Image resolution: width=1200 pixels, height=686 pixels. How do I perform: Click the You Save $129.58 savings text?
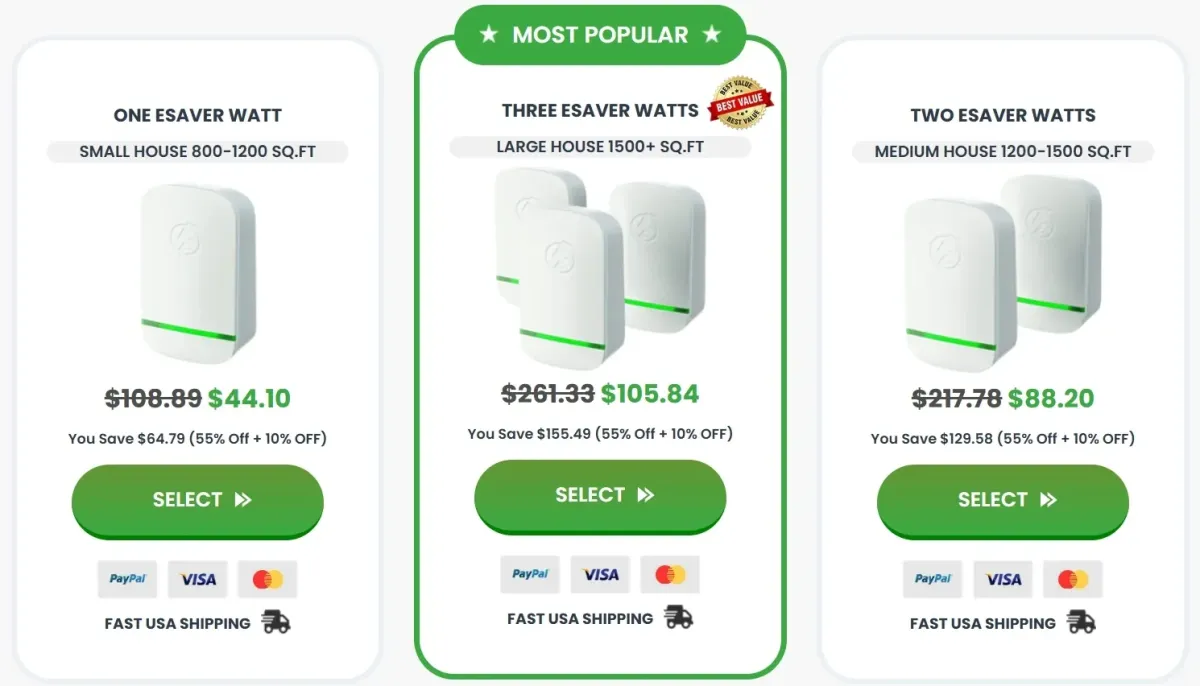1002,438
